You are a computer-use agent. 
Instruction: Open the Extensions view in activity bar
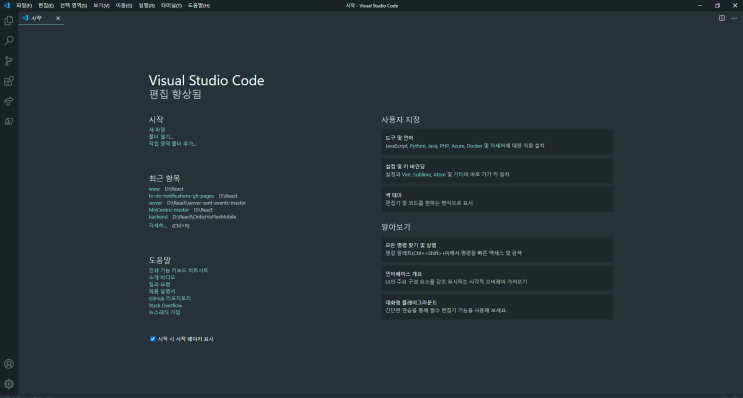(9, 81)
